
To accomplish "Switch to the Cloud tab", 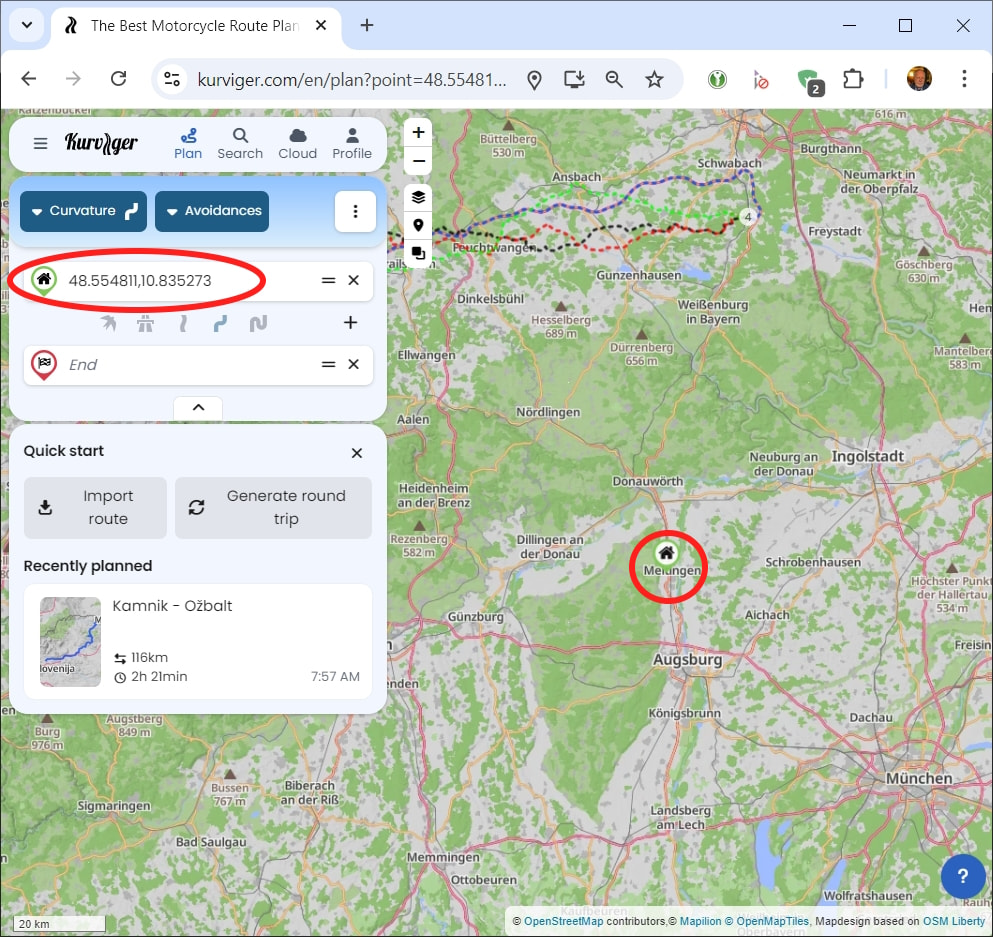I will [x=297, y=143].
